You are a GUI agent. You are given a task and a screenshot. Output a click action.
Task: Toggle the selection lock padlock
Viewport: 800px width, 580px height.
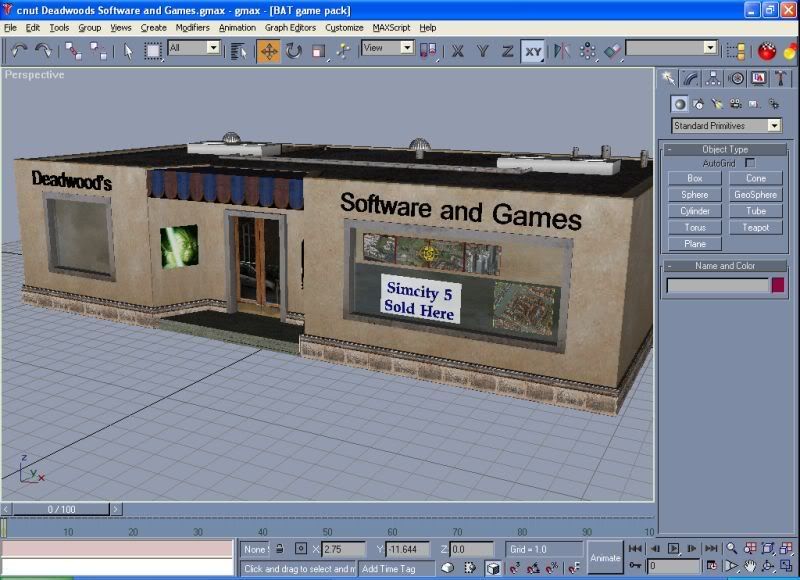(280, 549)
